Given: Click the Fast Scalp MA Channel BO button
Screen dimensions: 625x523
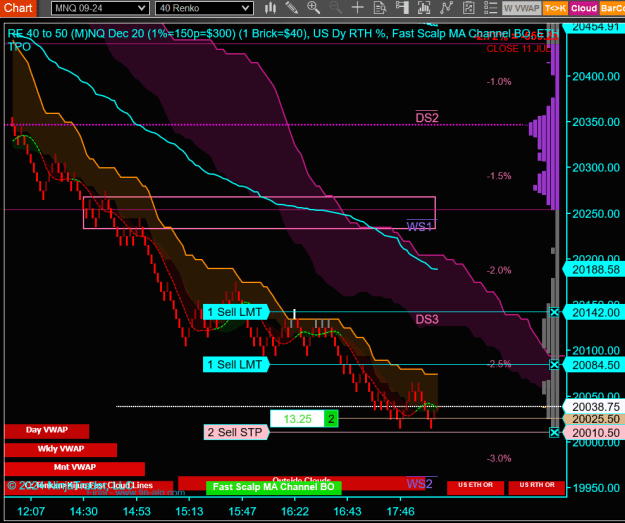Looking at the screenshot, I should [x=273, y=487].
